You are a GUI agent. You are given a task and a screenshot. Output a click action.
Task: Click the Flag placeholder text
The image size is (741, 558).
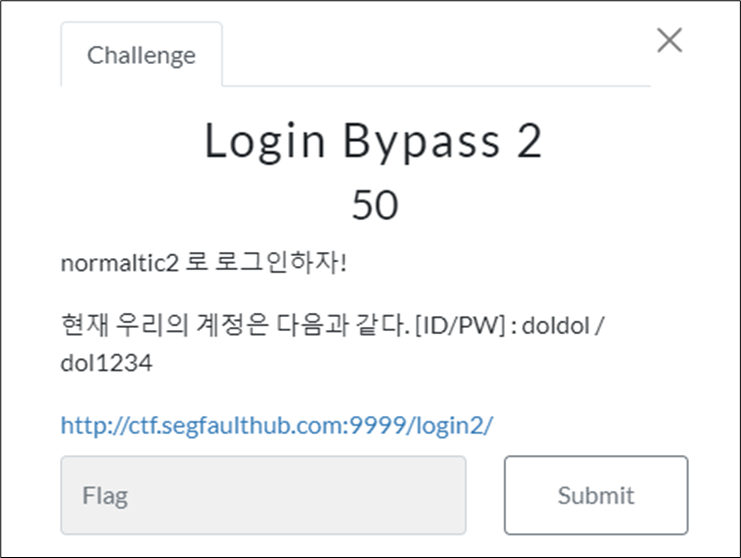[x=105, y=496]
